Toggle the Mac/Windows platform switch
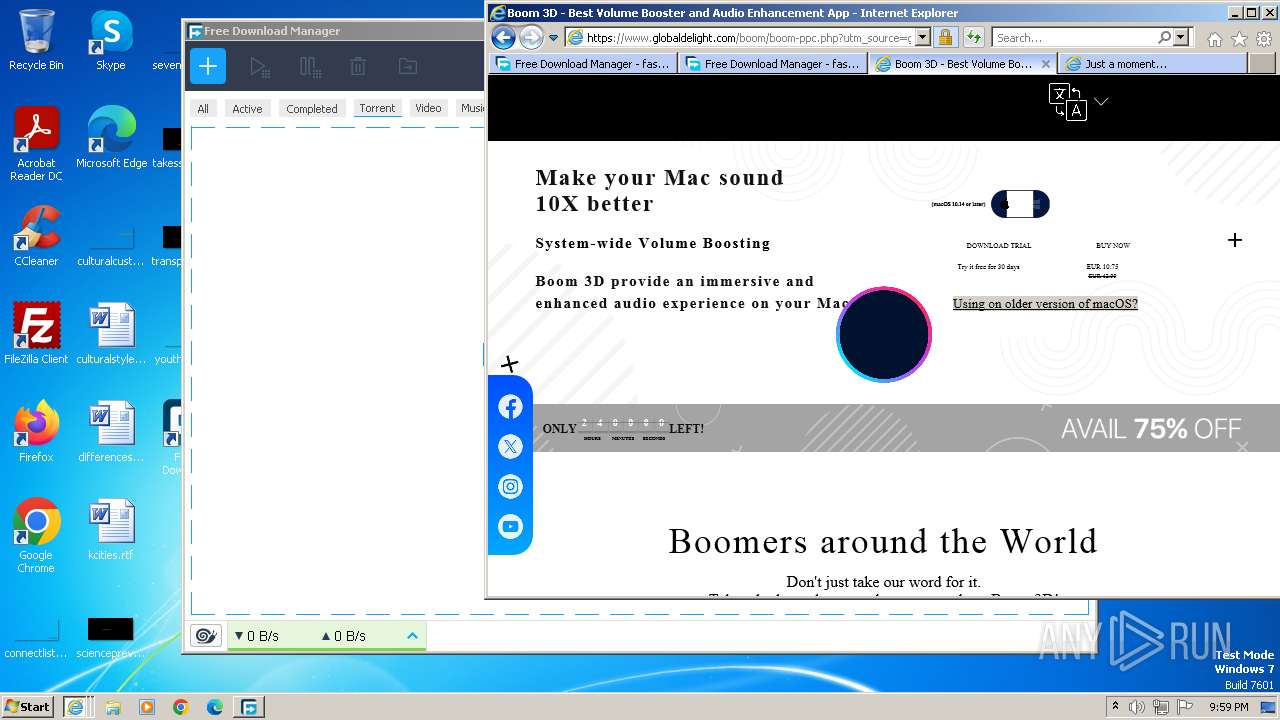This screenshot has height=720, width=1280. (1020, 204)
